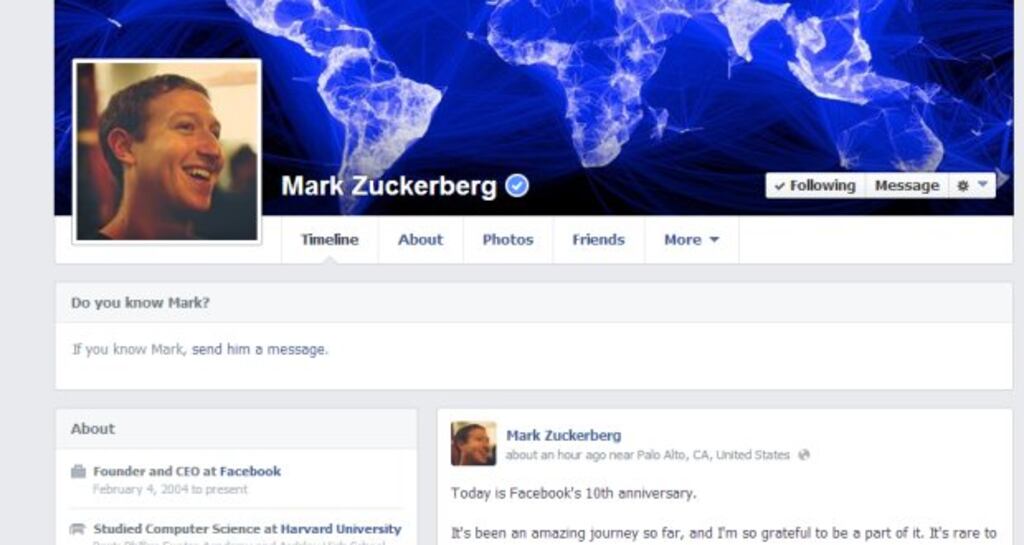Open the Harvard University link
Image resolution: width=1024 pixels, height=545 pixels.
pos(341,529)
